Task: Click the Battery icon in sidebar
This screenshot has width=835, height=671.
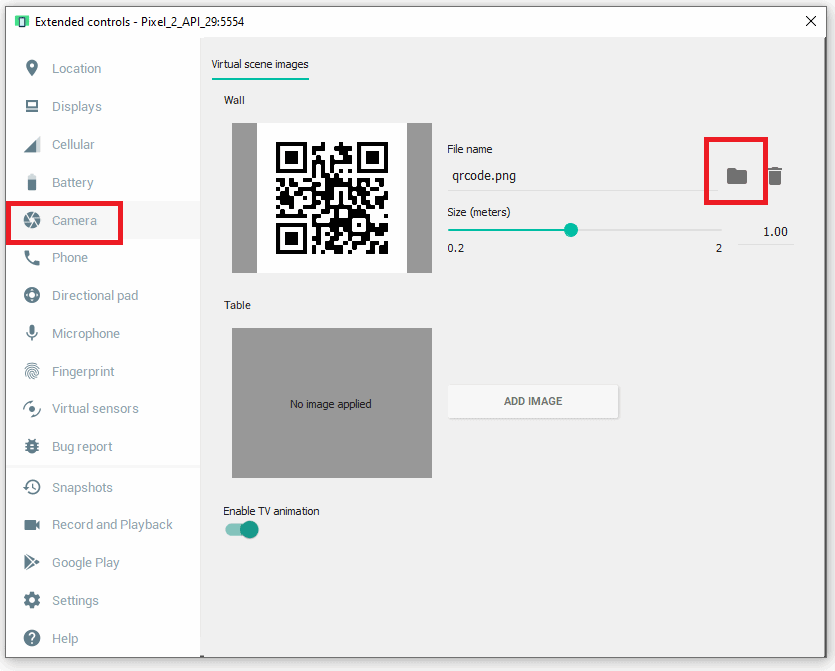Action: pyautogui.click(x=32, y=183)
